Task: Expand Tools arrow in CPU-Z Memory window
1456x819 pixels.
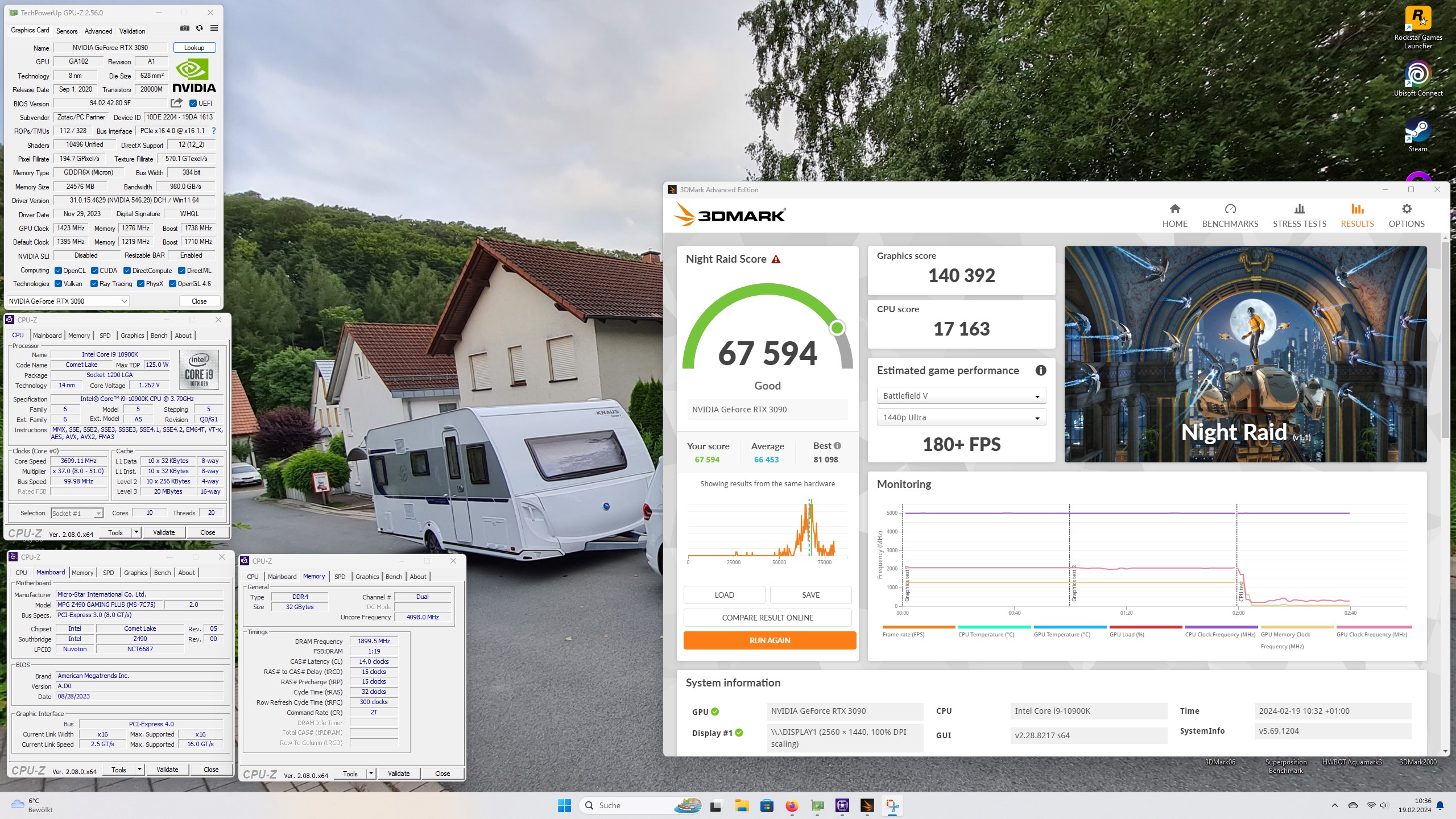Action: (371, 773)
